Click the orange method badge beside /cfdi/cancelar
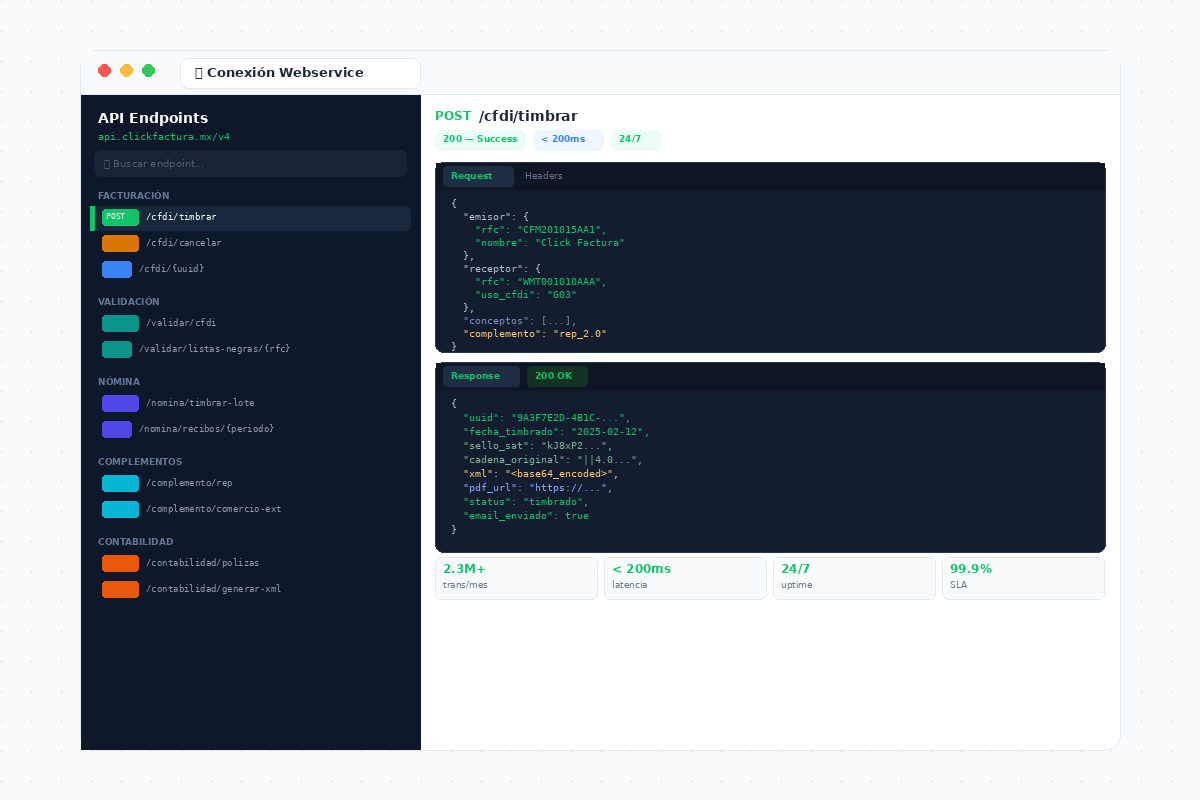 coord(120,243)
